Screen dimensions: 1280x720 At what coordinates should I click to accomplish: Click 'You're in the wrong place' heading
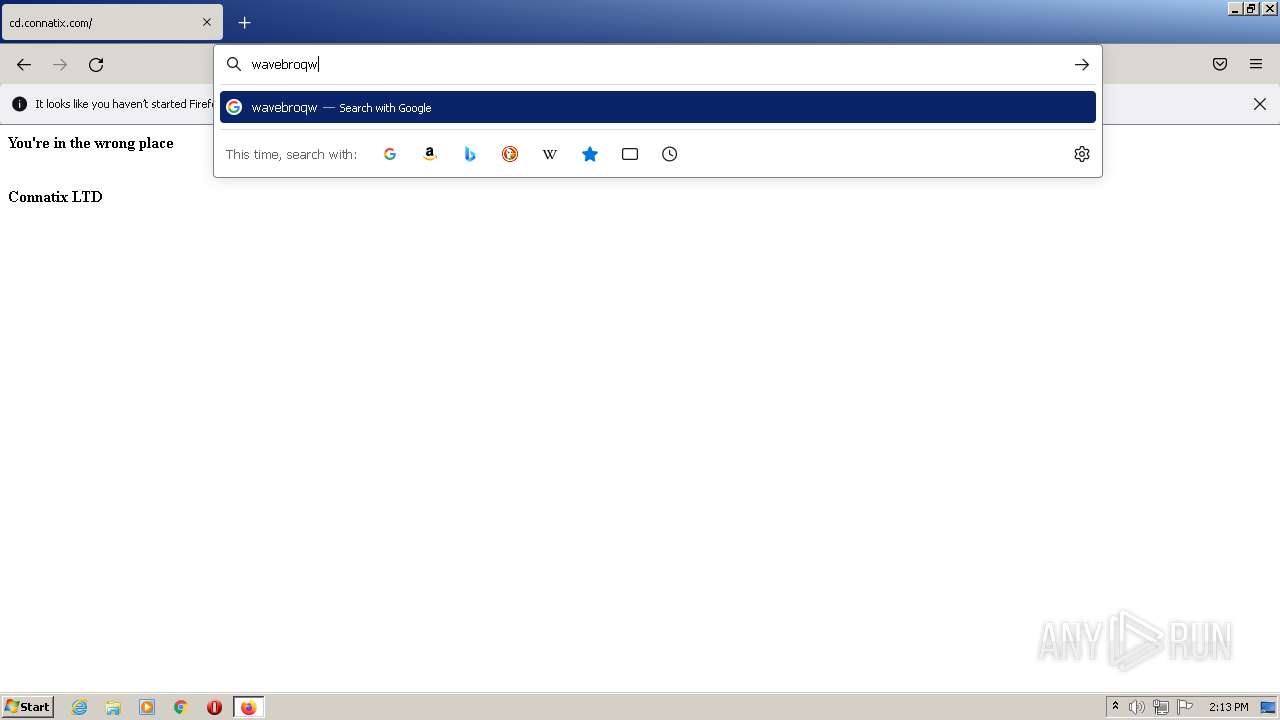point(91,143)
